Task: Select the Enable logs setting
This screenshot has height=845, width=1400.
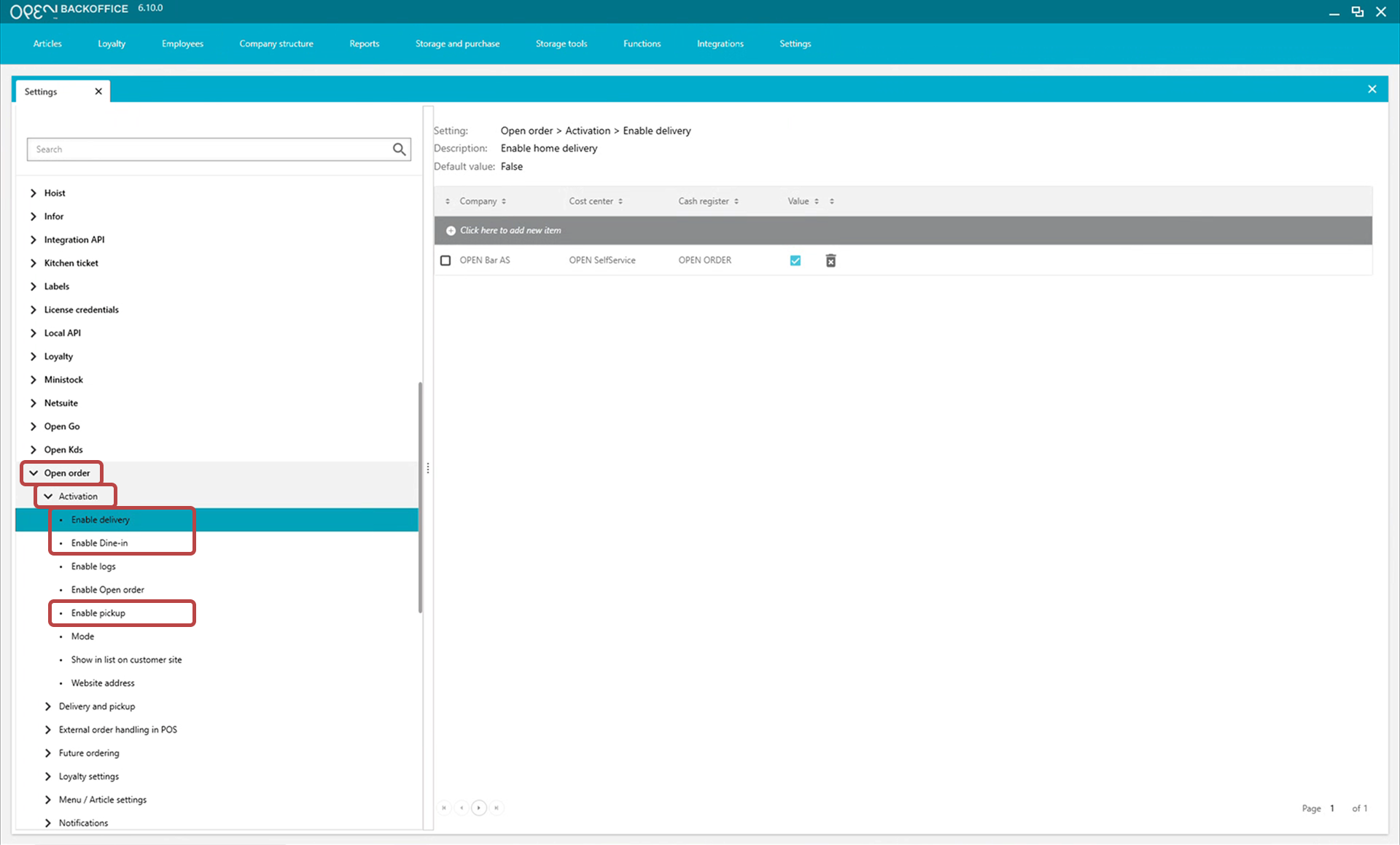Action: [x=93, y=566]
